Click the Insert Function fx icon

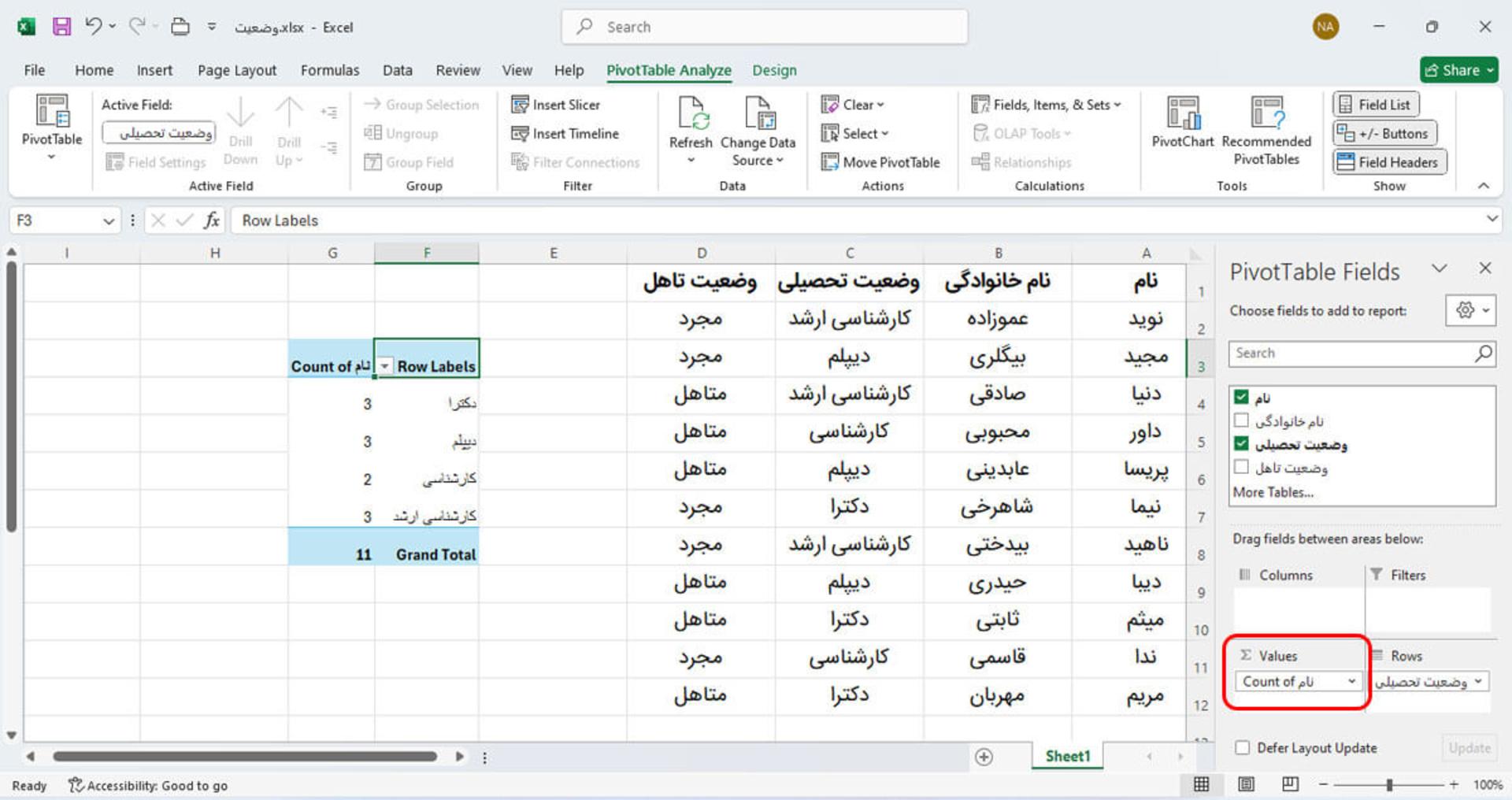pyautogui.click(x=212, y=220)
